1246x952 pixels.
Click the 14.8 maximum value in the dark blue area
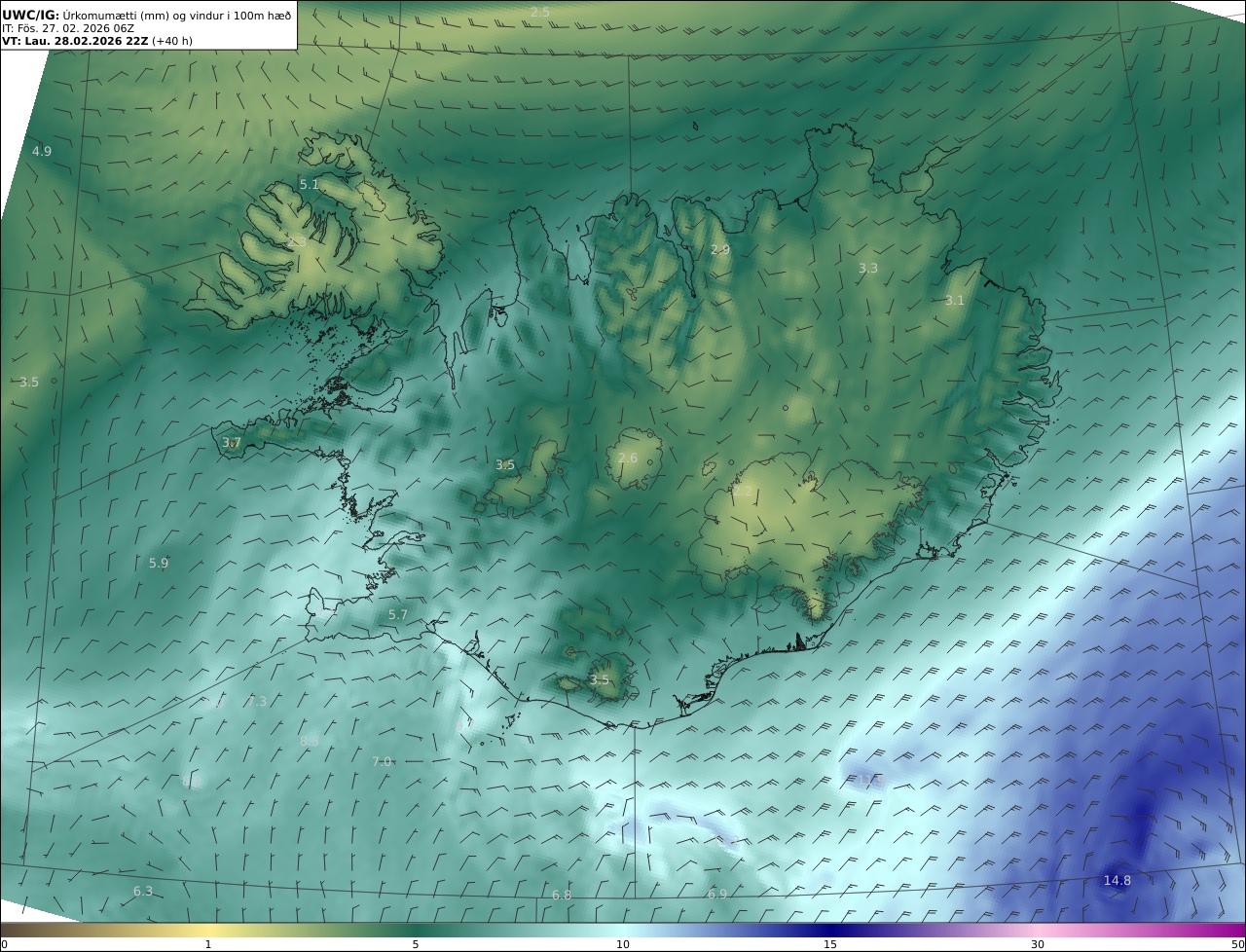[x=1117, y=881]
